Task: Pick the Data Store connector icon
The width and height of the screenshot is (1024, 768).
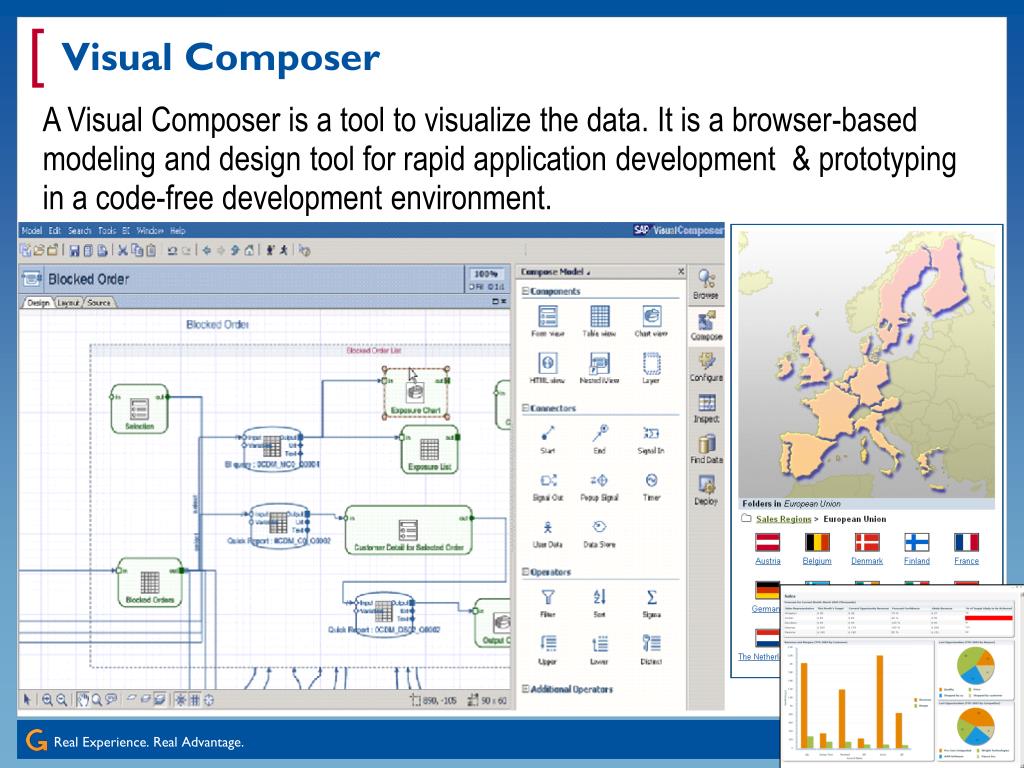Action: pyautogui.click(x=600, y=527)
